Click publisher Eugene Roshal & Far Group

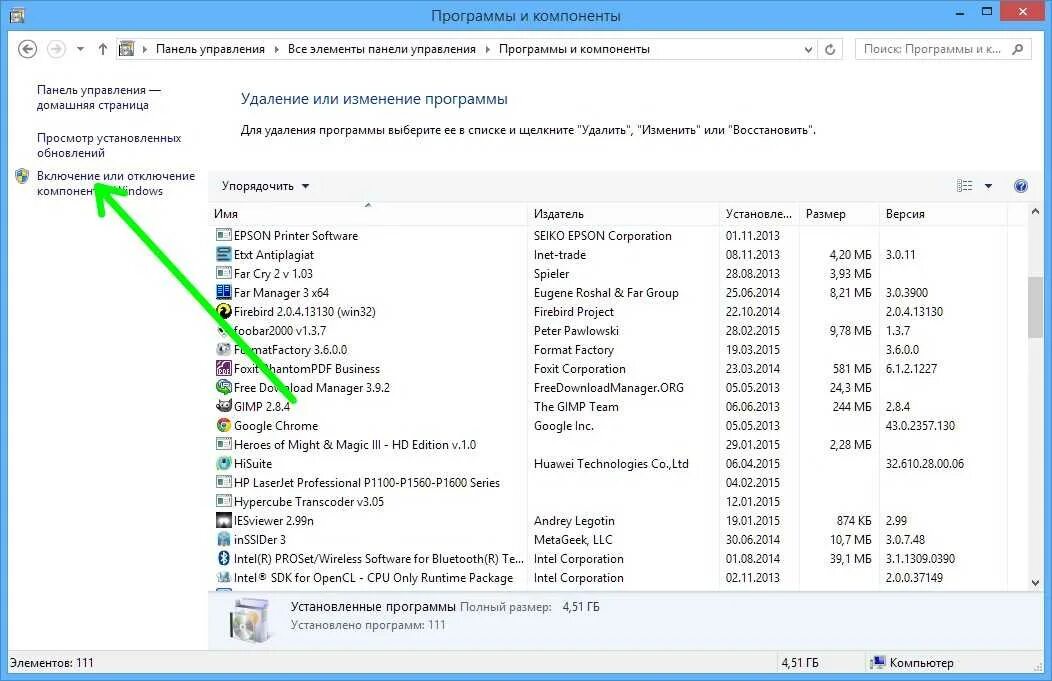pyautogui.click(x=606, y=293)
